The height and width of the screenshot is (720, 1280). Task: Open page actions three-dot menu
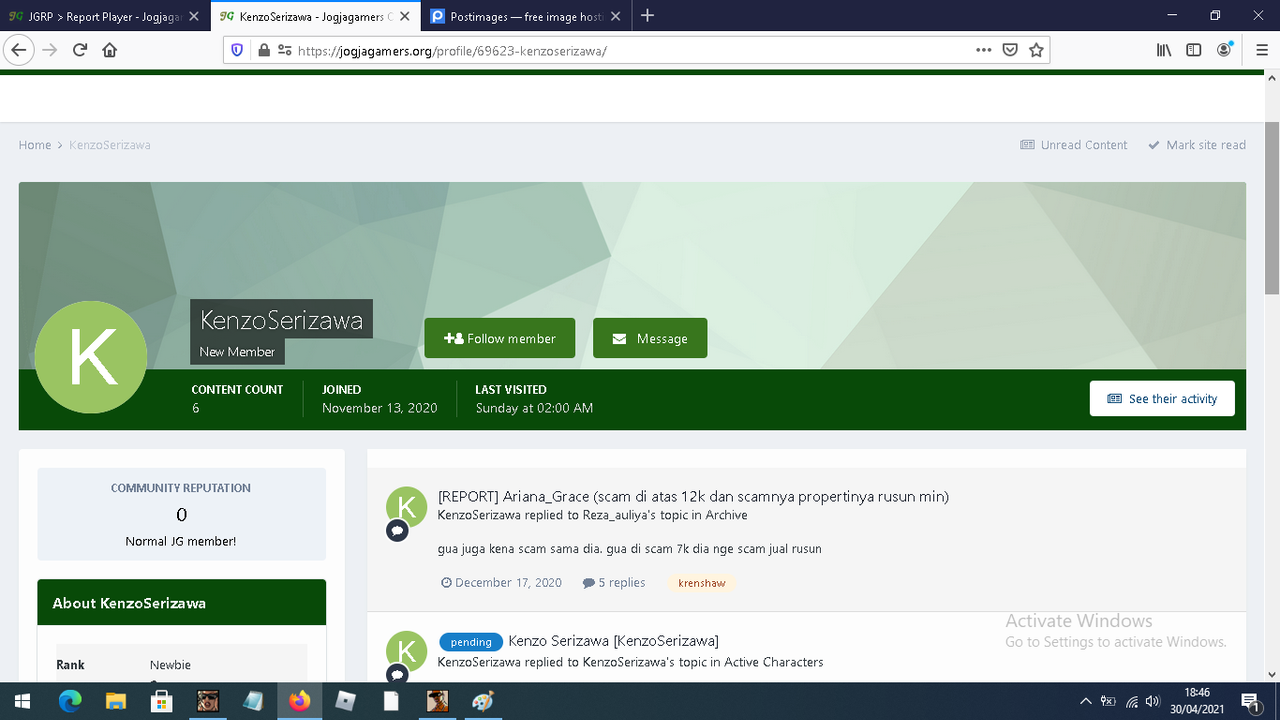pos(983,50)
